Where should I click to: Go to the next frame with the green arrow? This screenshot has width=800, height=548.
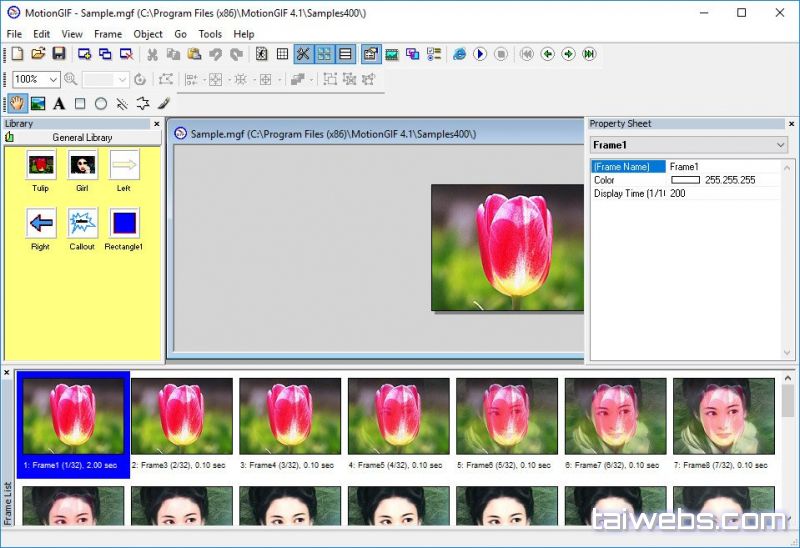pos(568,54)
